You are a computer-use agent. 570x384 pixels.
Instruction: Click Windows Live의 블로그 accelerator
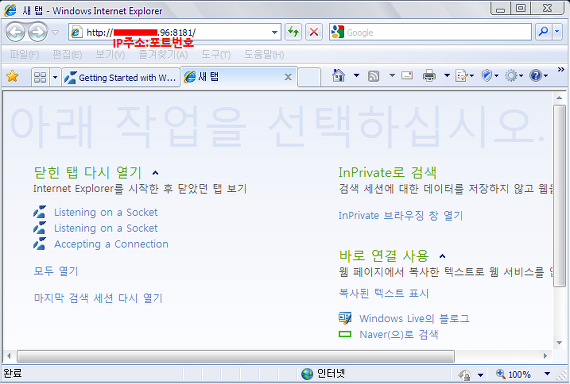point(414,319)
